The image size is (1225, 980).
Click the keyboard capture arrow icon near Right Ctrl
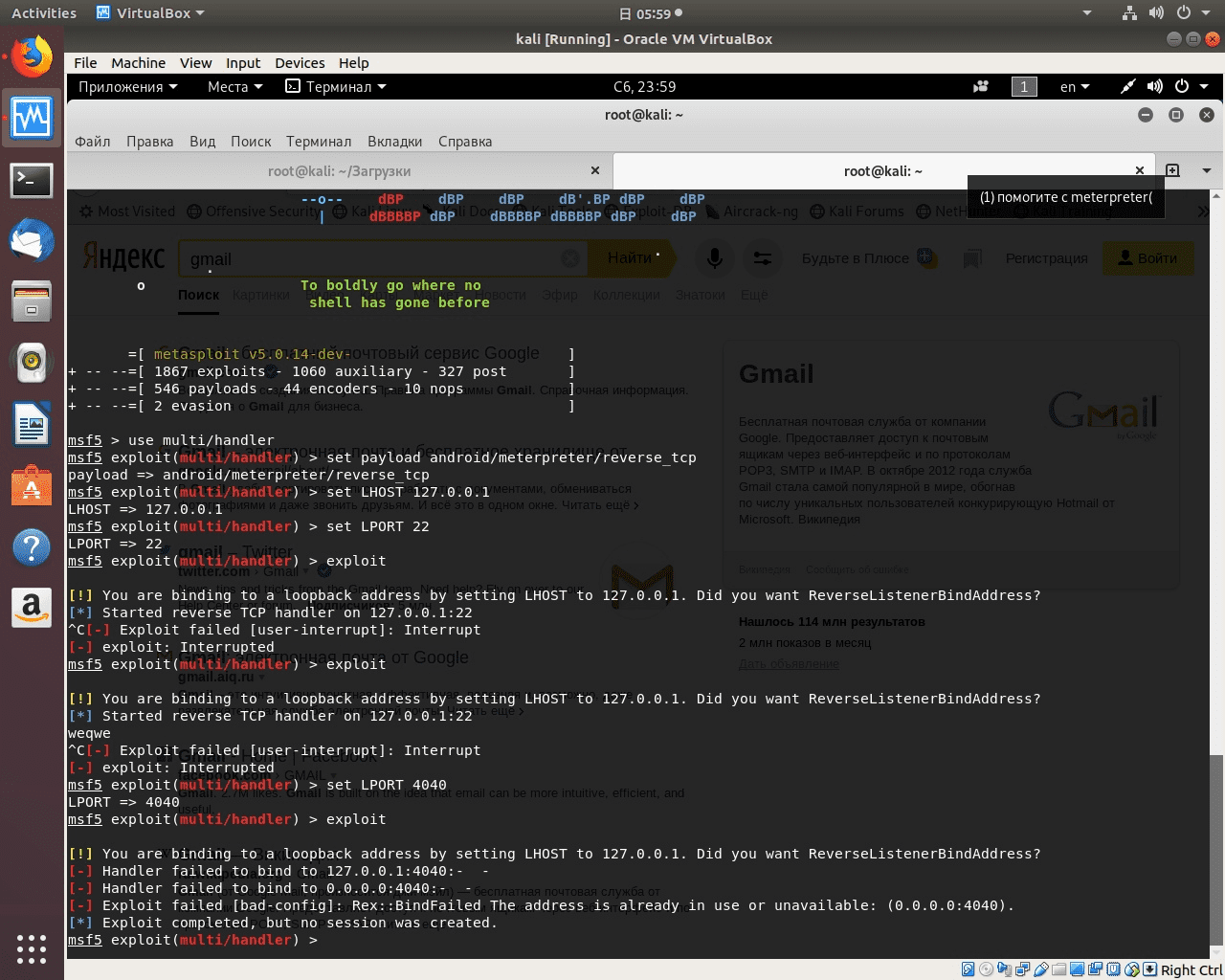pyautogui.click(x=1149, y=969)
